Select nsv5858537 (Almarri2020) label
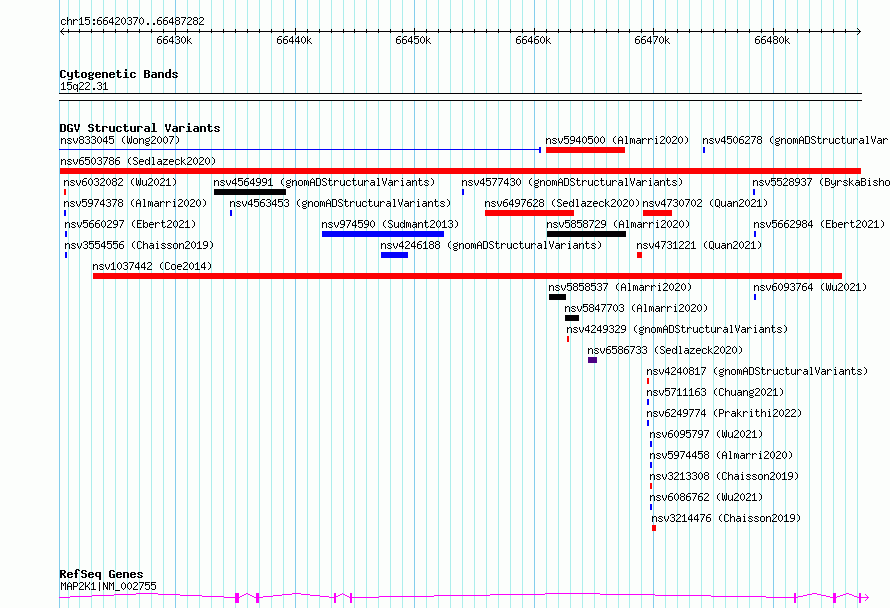 click(620, 287)
